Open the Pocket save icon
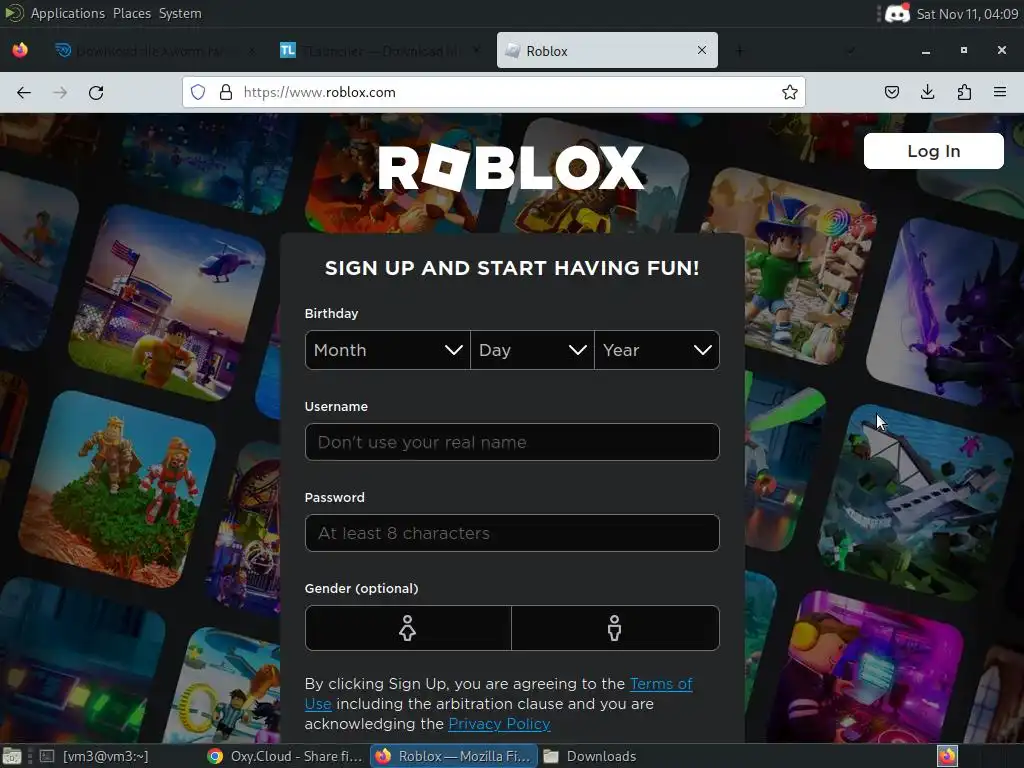The height and width of the screenshot is (768, 1024). tap(891, 92)
